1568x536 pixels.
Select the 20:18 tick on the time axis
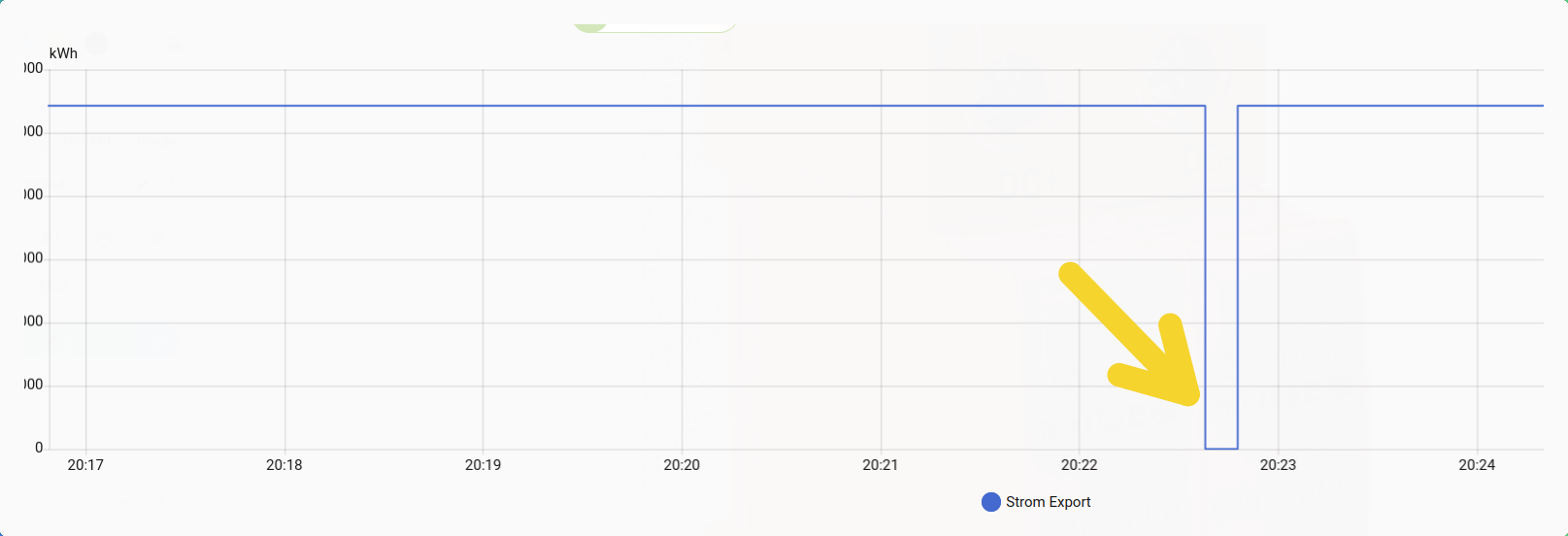point(284,465)
